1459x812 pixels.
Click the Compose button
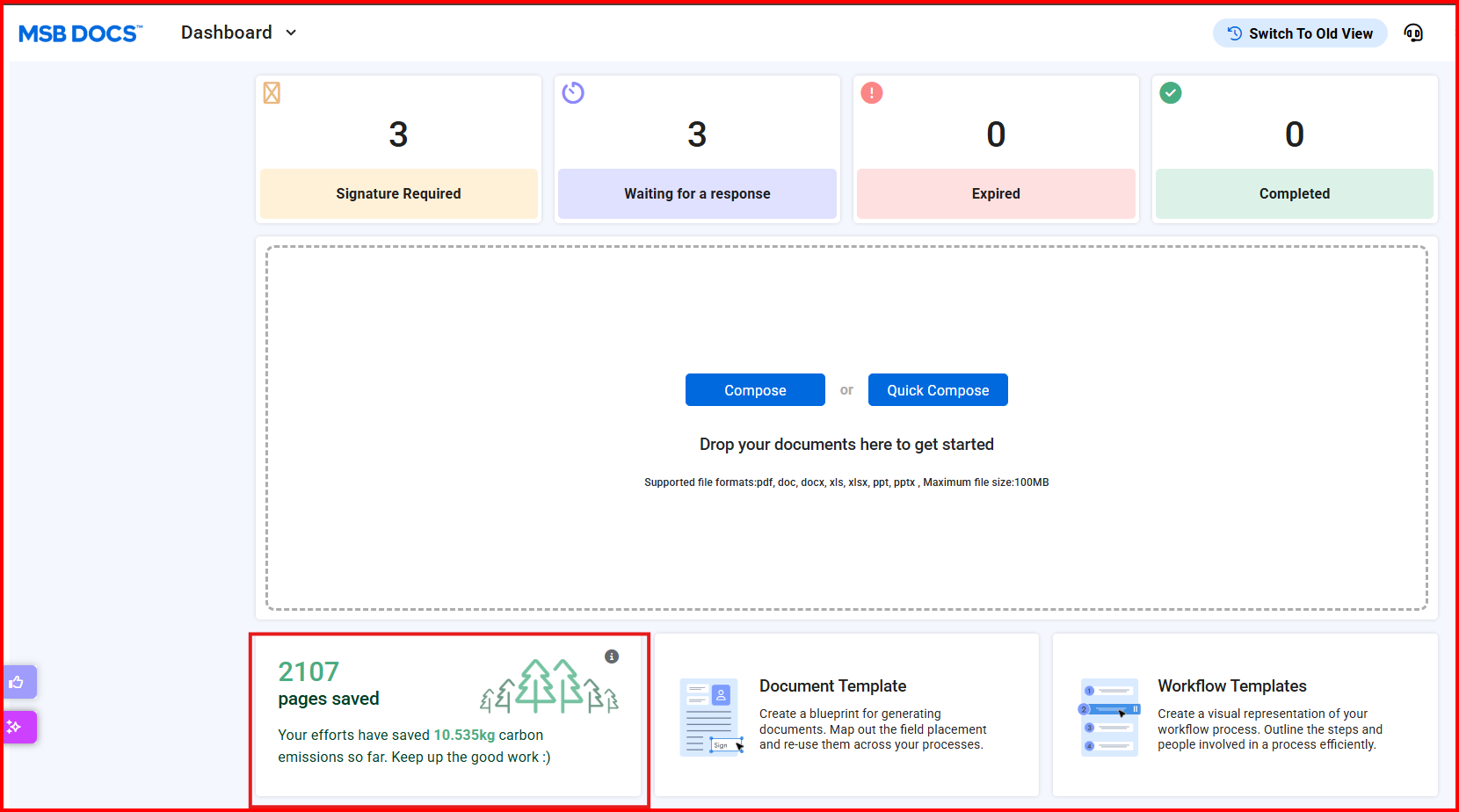(x=755, y=390)
